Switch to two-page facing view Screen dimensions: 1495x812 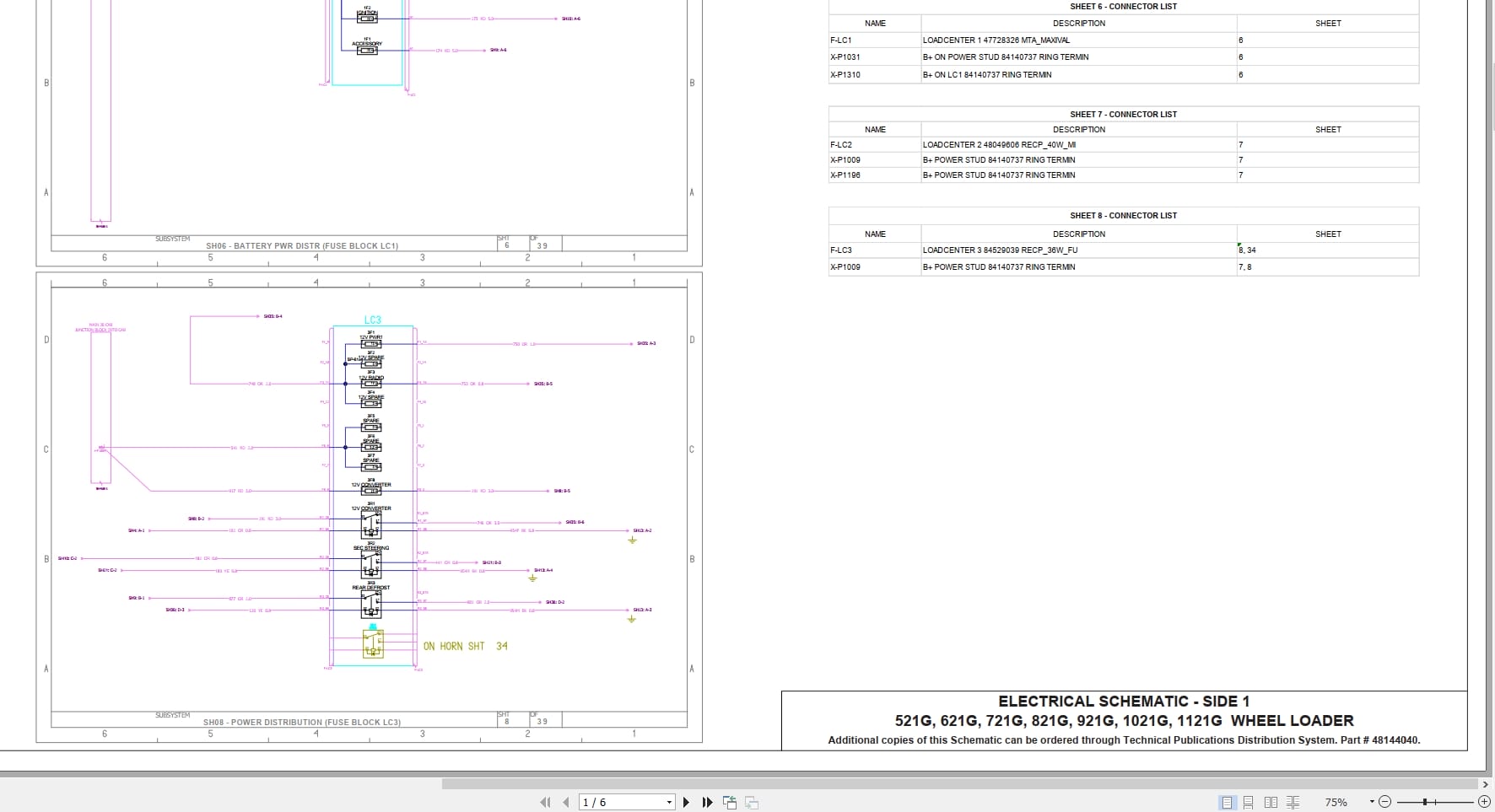tap(1271, 802)
